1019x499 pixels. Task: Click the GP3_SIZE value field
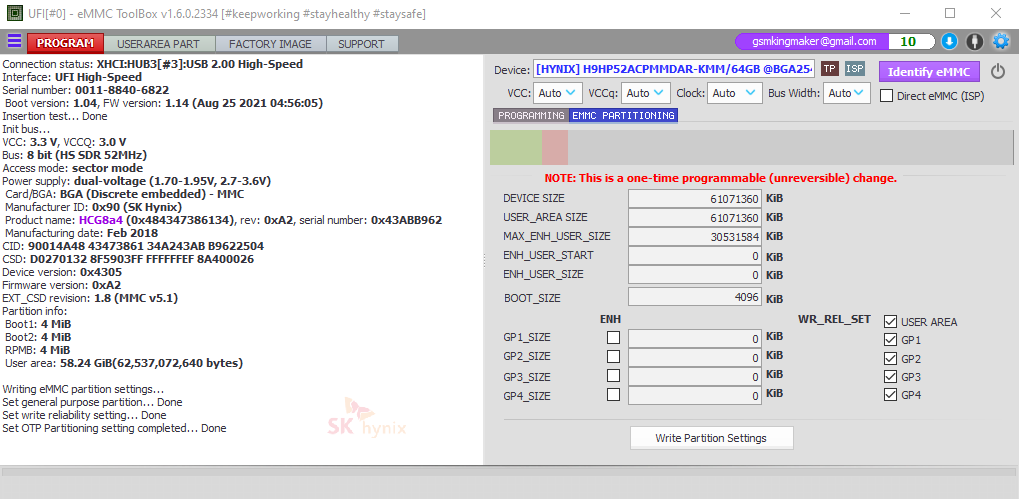pos(695,376)
